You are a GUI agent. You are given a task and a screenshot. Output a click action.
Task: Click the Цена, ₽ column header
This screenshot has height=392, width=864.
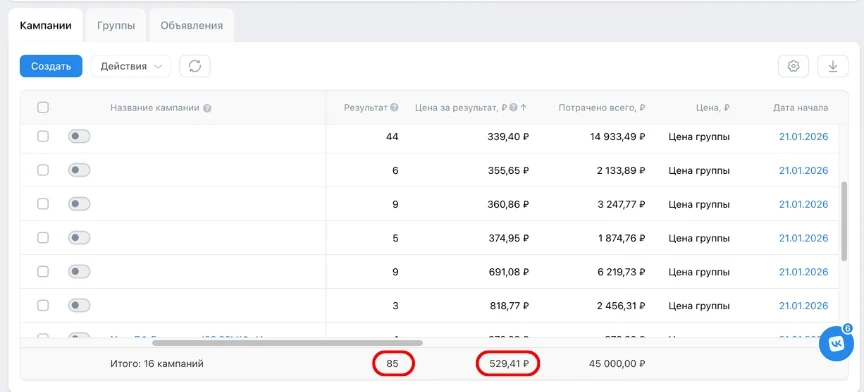712,108
